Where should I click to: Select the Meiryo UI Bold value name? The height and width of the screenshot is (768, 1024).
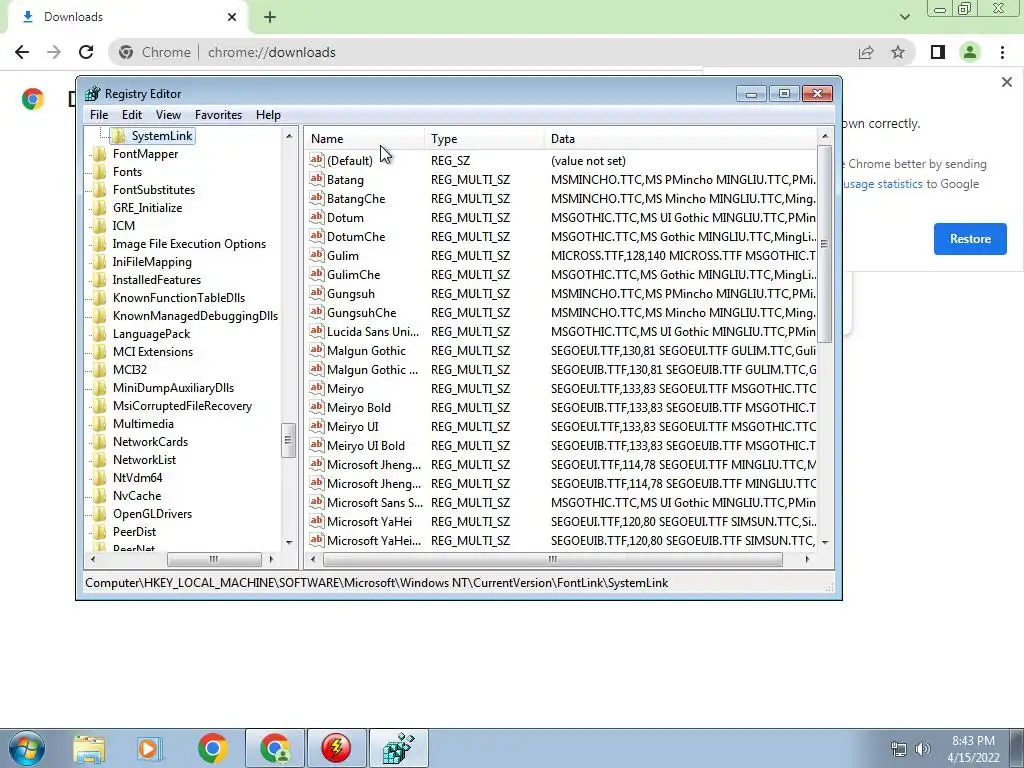(366, 445)
